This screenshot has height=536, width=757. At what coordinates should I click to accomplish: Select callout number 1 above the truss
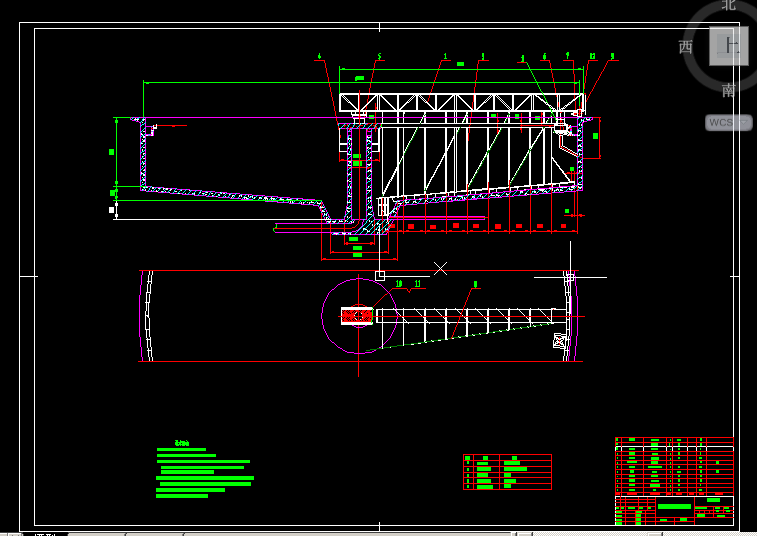point(445,56)
